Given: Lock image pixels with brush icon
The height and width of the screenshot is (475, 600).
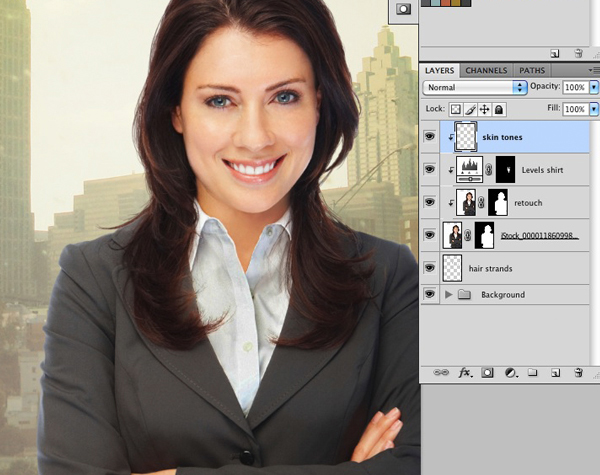Looking at the screenshot, I should (x=470, y=108).
